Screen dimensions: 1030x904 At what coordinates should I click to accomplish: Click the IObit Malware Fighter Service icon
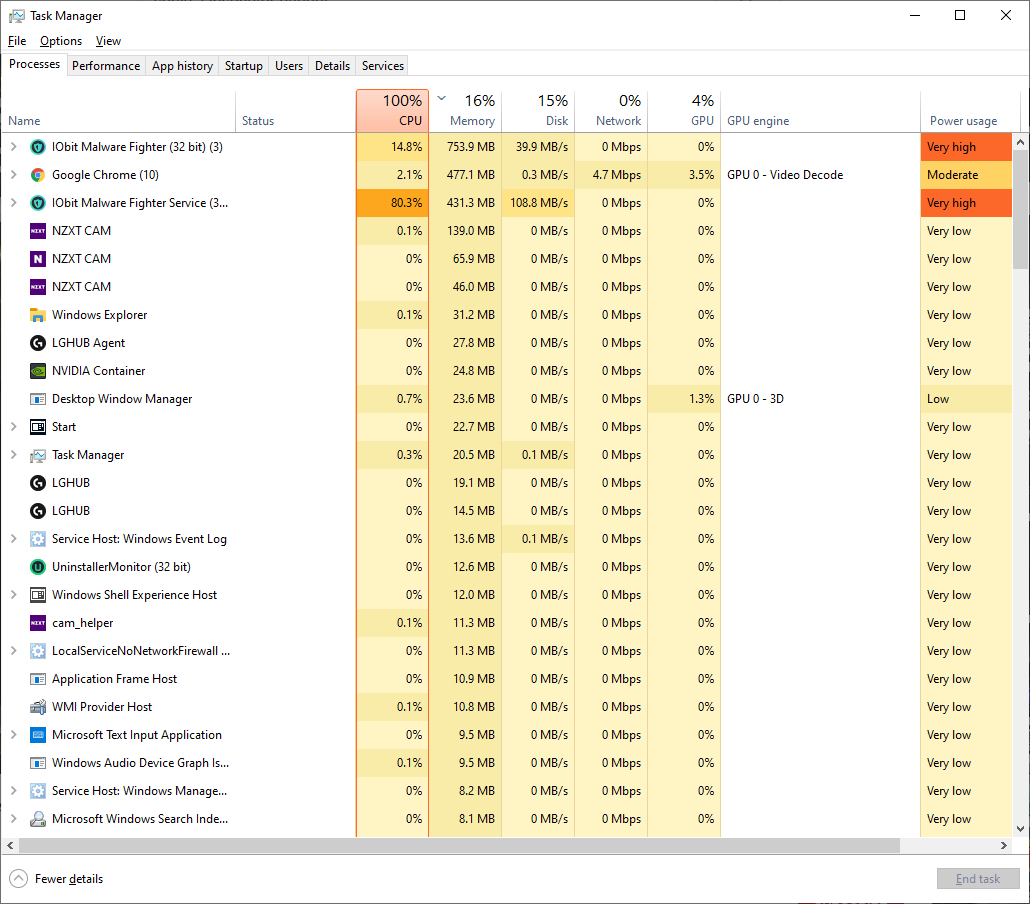(38, 203)
